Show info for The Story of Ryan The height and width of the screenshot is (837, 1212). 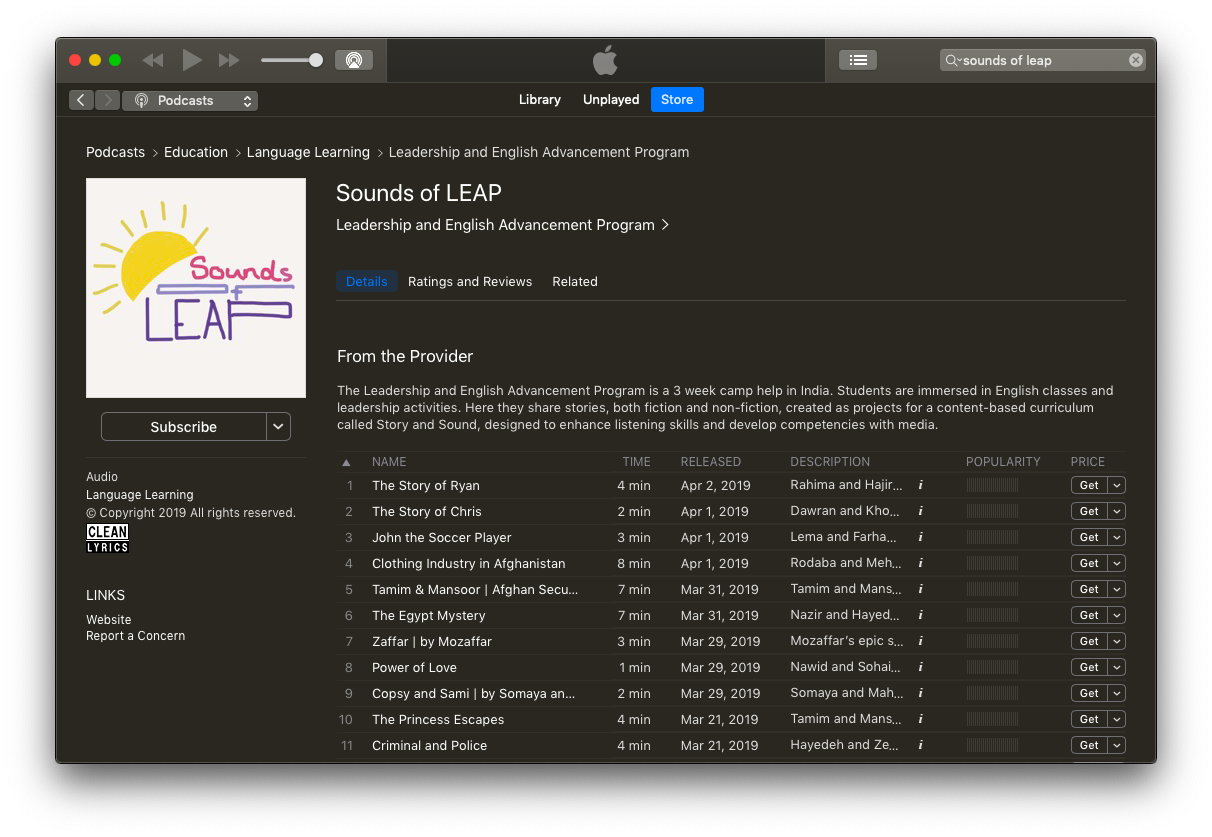(920, 485)
